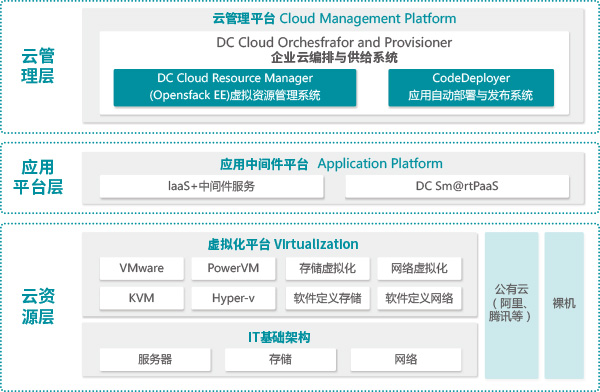600x392 pixels.
Task: Select the 软件定义网络 box
Action: coord(419,298)
